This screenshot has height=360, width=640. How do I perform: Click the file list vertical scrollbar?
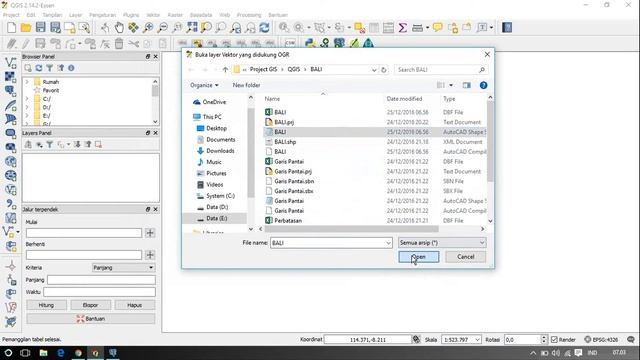[x=490, y=141]
